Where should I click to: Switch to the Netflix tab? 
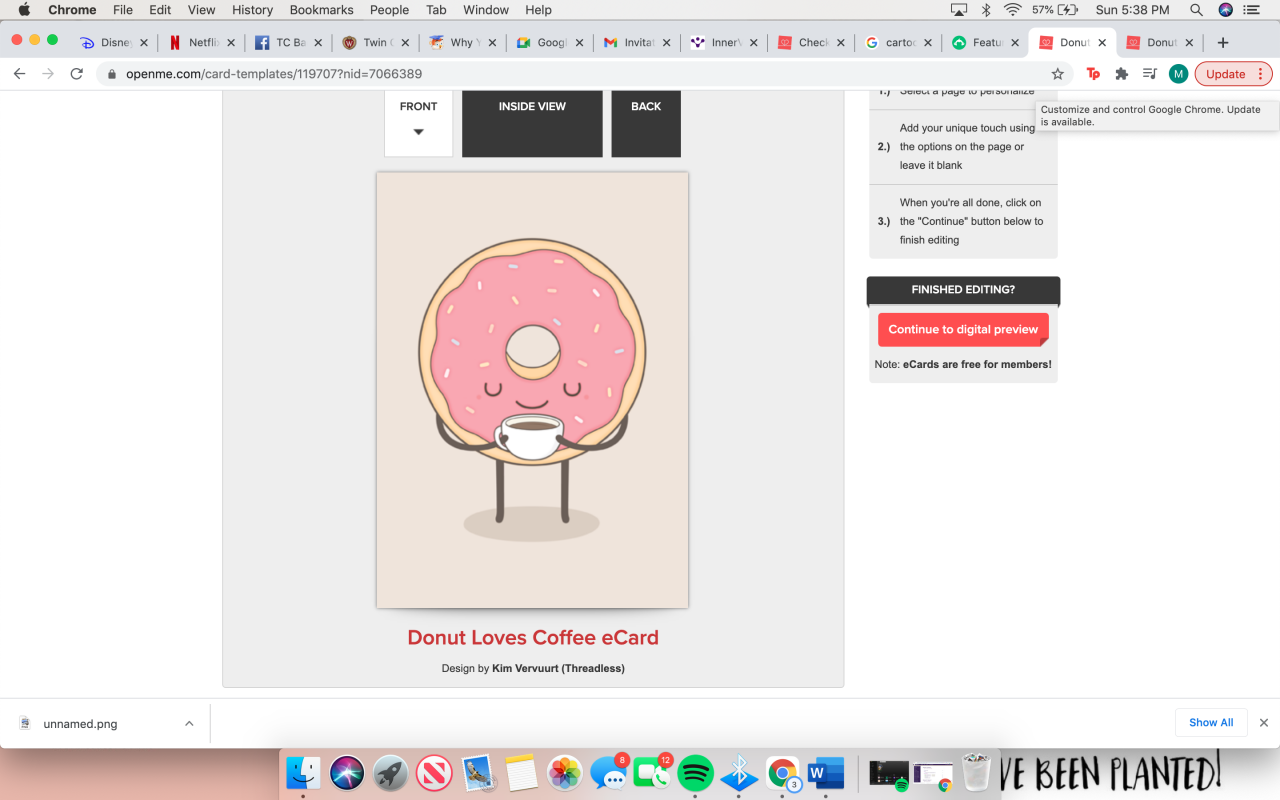201,43
